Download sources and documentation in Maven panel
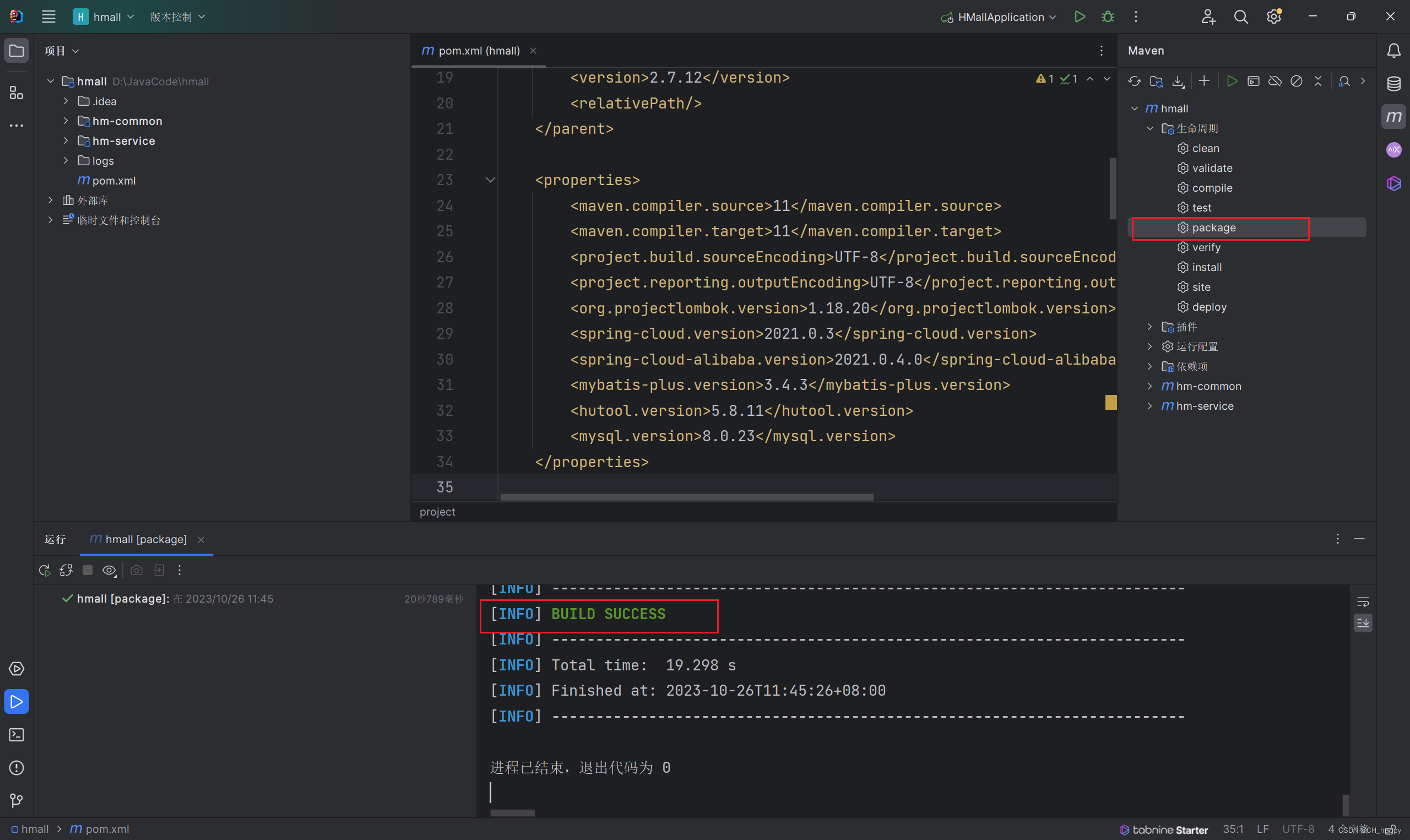The image size is (1410, 840). click(x=1178, y=81)
